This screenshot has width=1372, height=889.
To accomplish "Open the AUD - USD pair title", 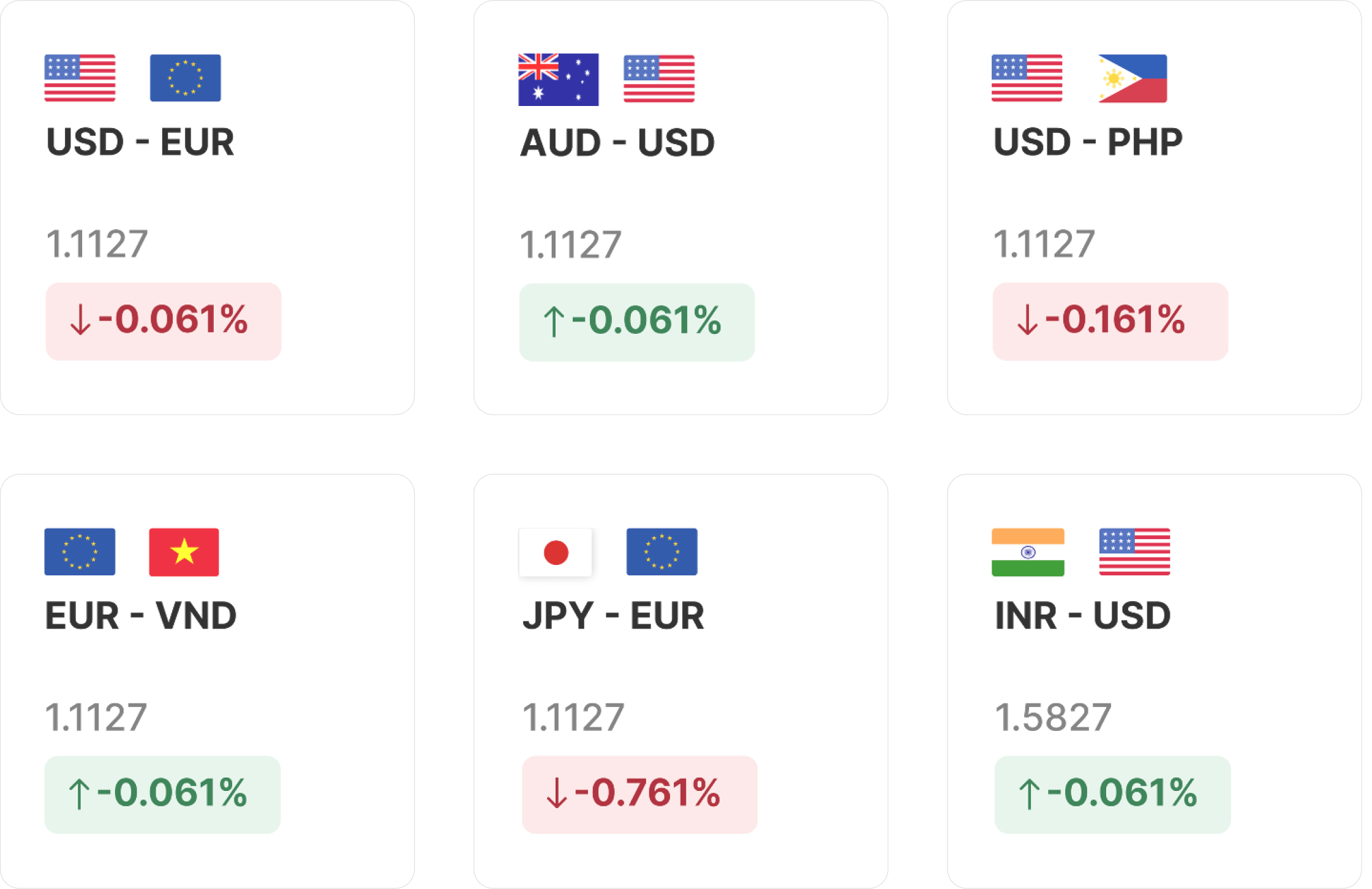I will pos(617,143).
